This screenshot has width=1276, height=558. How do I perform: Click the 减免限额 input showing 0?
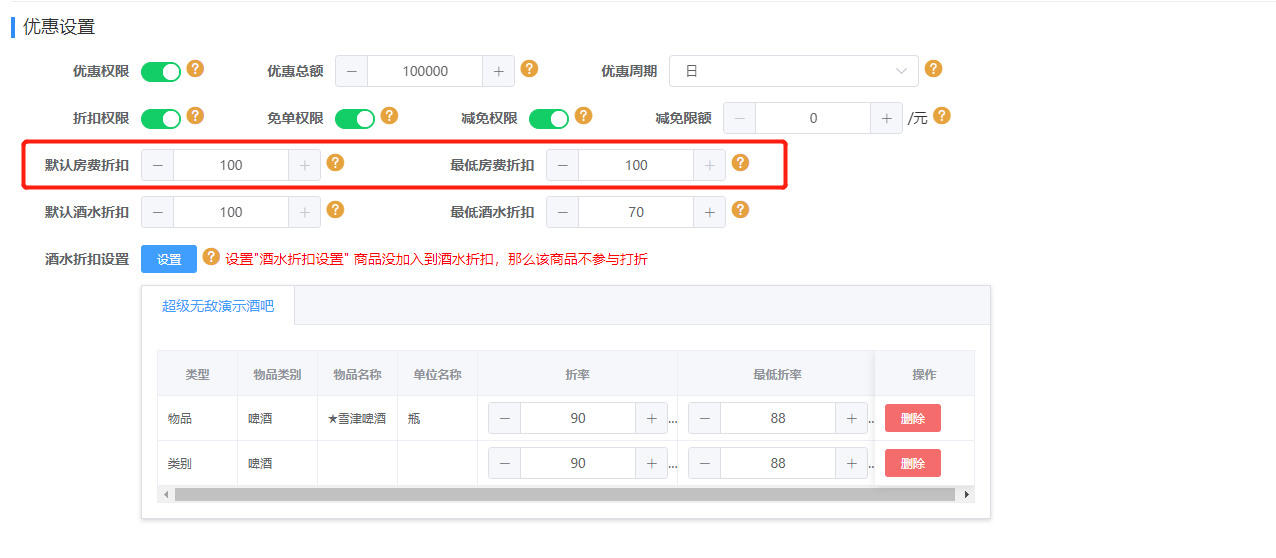point(813,118)
